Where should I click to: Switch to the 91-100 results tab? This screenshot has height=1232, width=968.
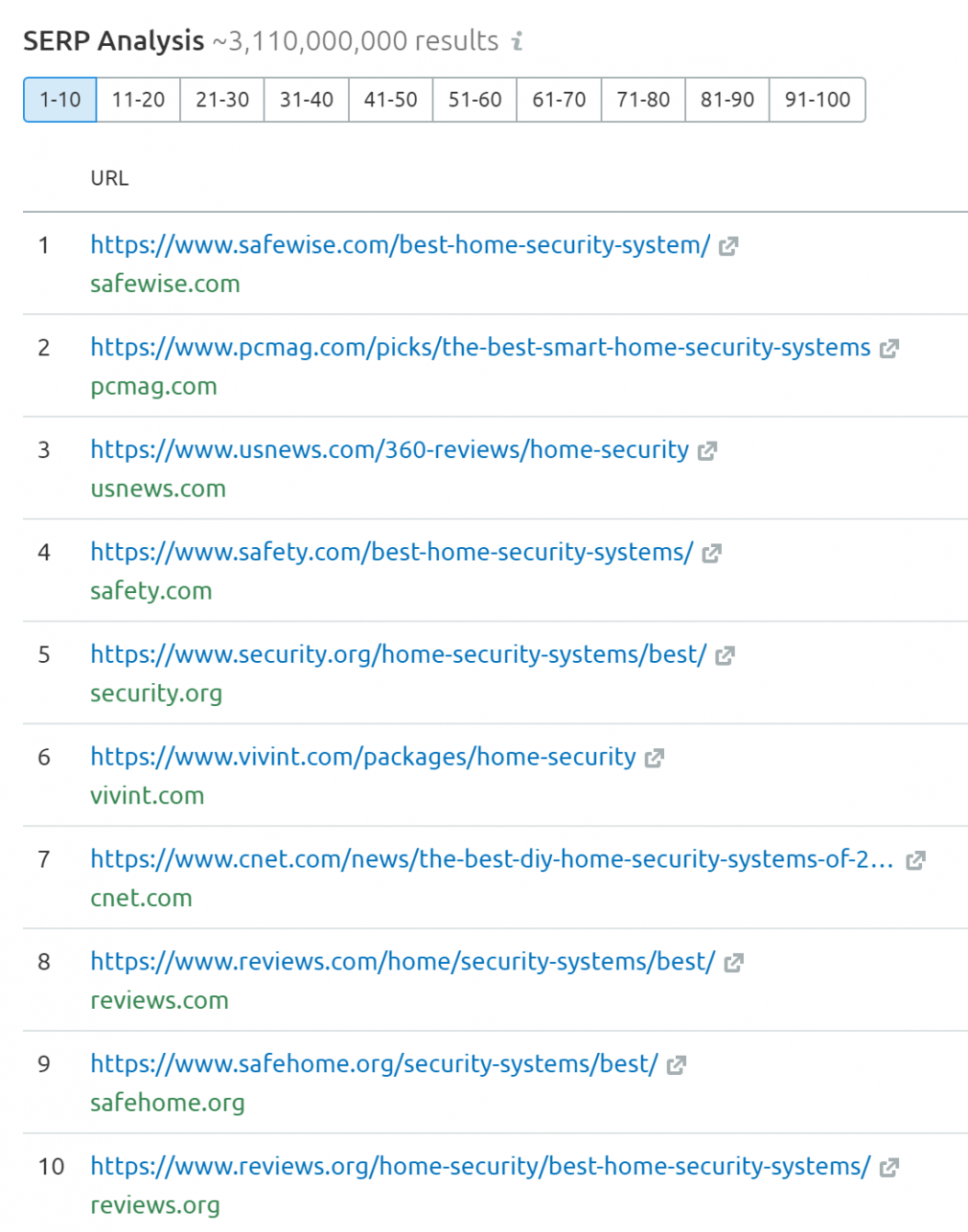[x=818, y=100]
